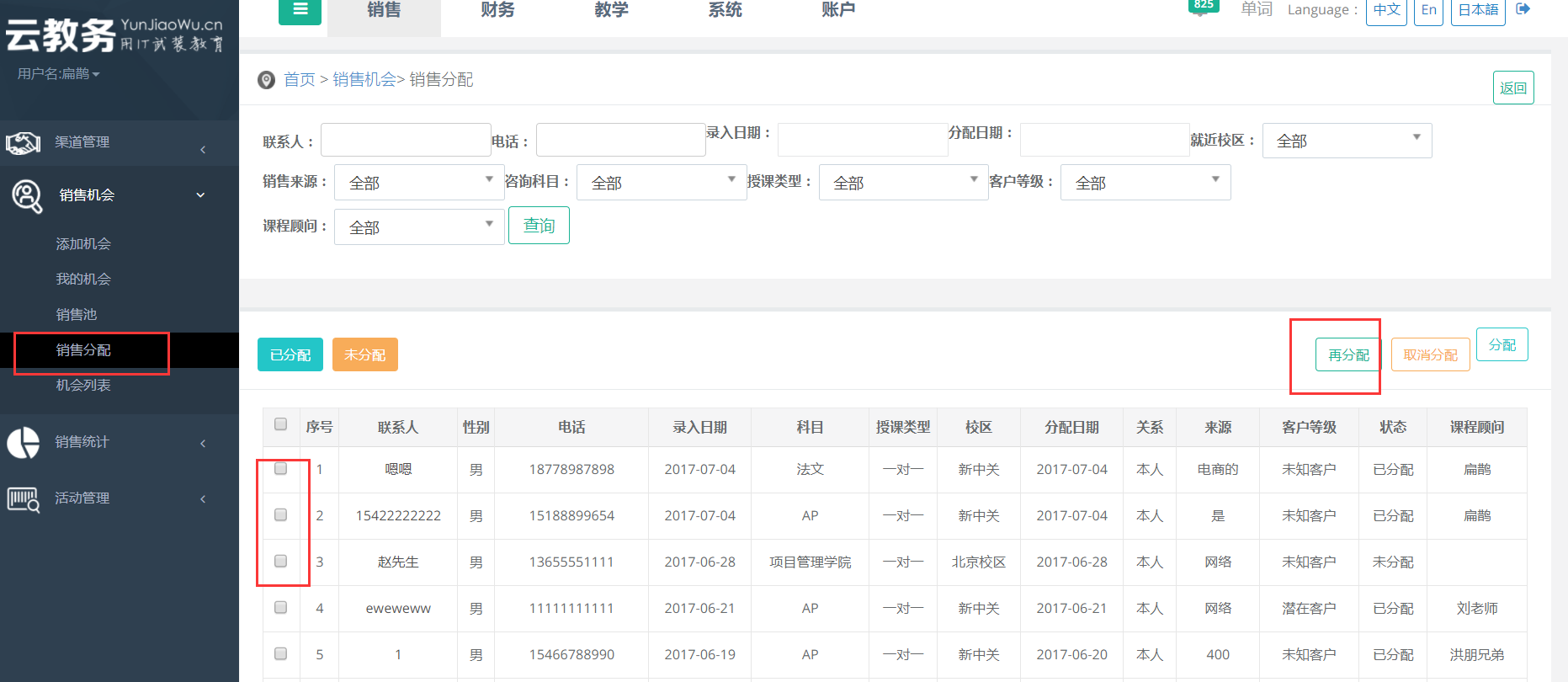Click the 首页 breadcrumb link
The image size is (1568, 682).
click(x=299, y=80)
